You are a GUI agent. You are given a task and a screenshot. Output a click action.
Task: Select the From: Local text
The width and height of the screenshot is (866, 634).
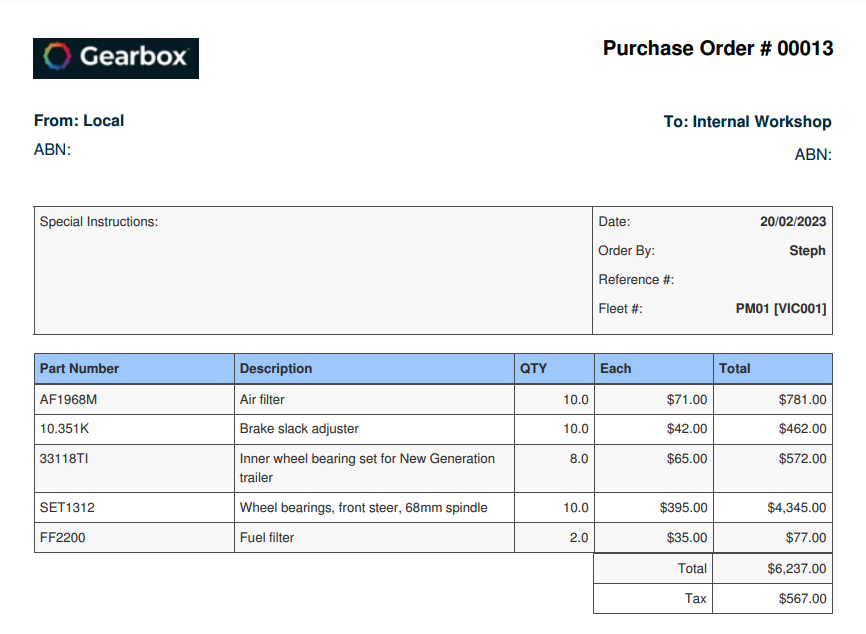click(79, 121)
